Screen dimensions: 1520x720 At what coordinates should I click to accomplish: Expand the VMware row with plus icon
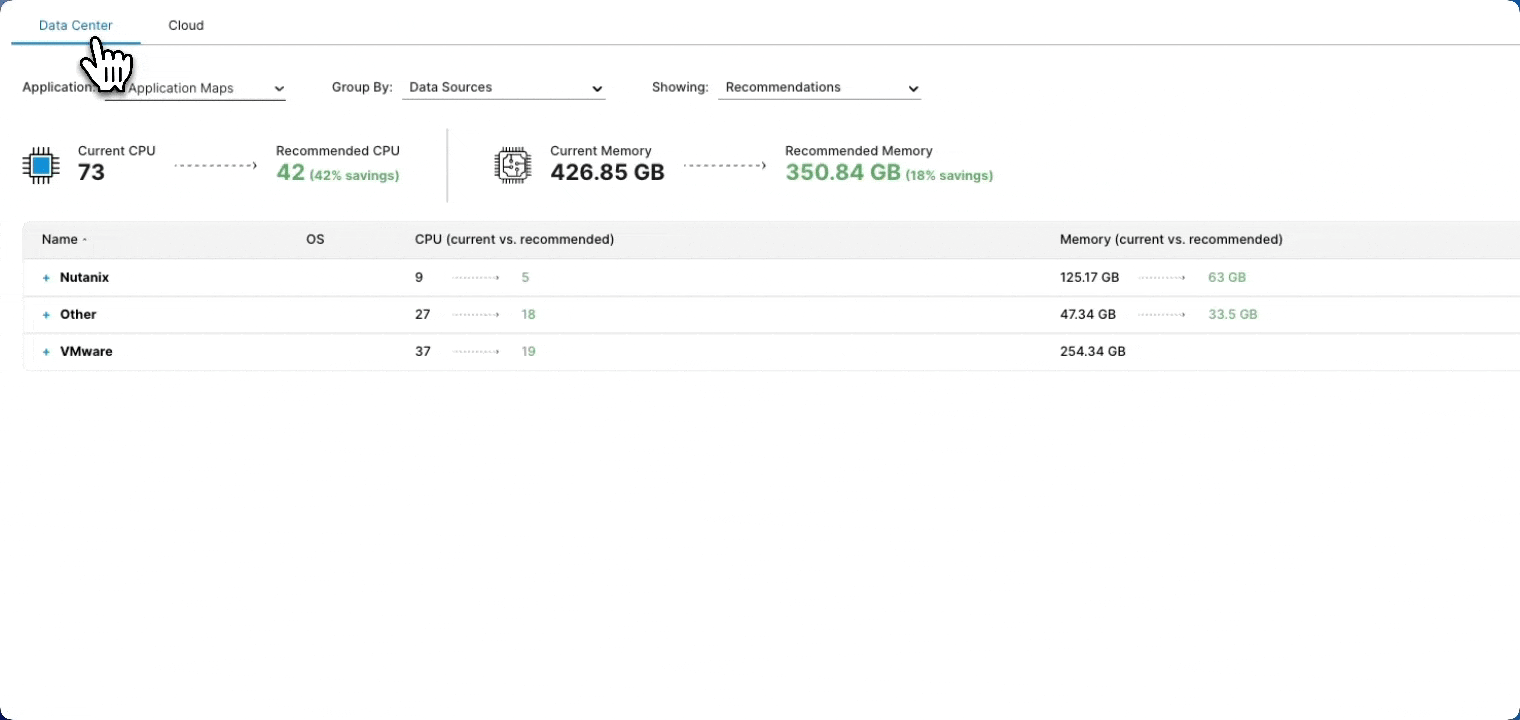point(46,352)
